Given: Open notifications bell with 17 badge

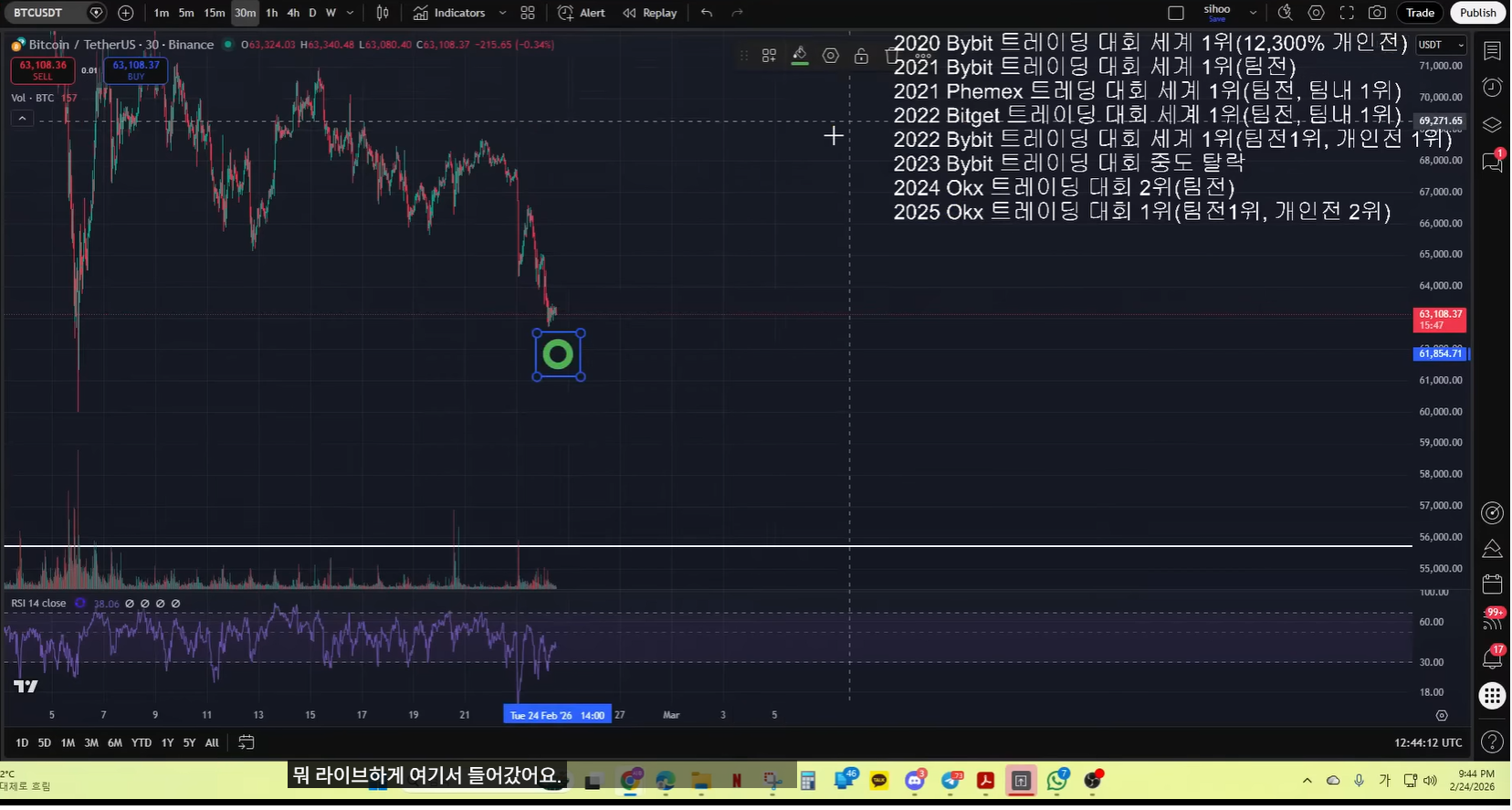Looking at the screenshot, I should tap(1492, 656).
